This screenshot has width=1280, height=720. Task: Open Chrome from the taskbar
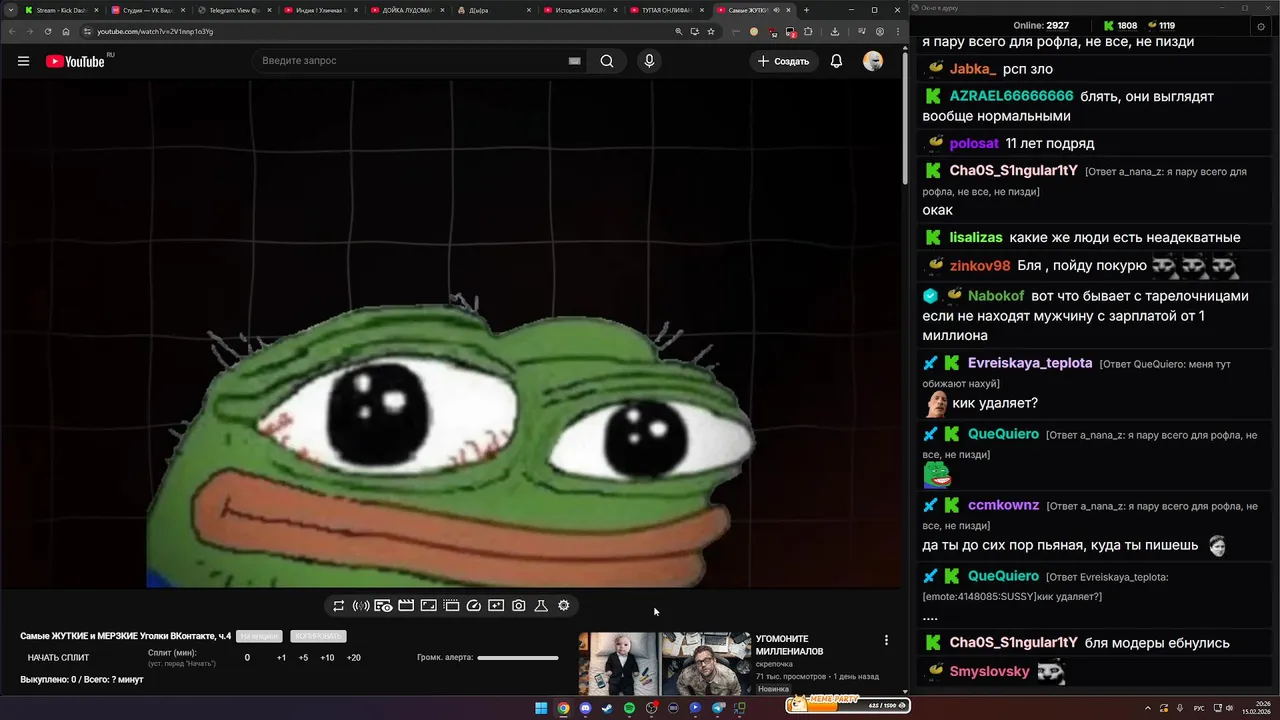pyautogui.click(x=563, y=708)
